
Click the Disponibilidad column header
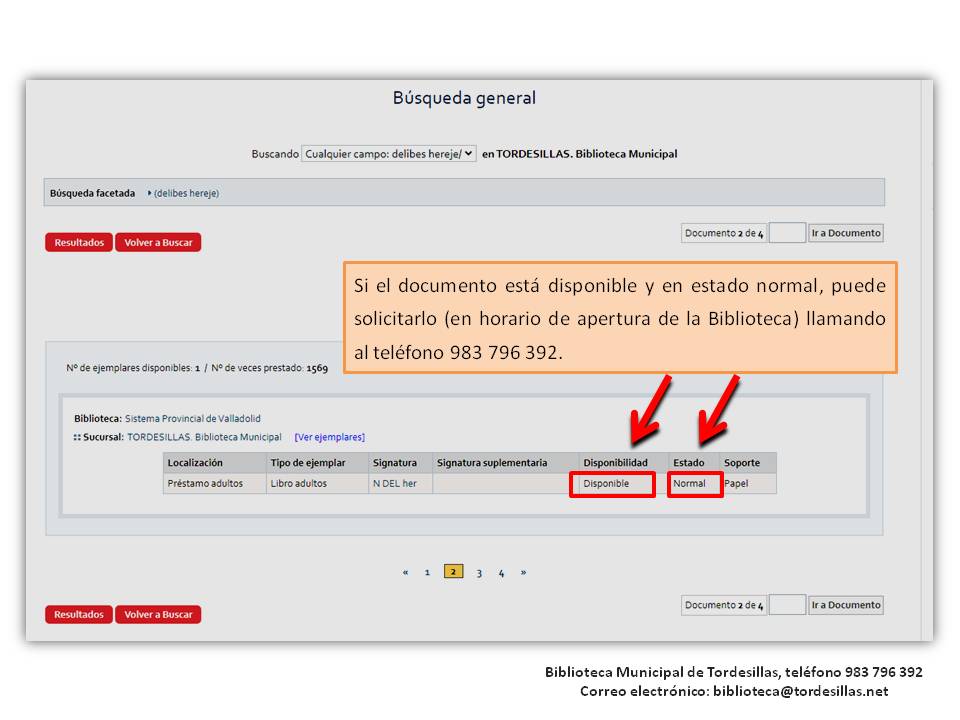tap(624, 463)
